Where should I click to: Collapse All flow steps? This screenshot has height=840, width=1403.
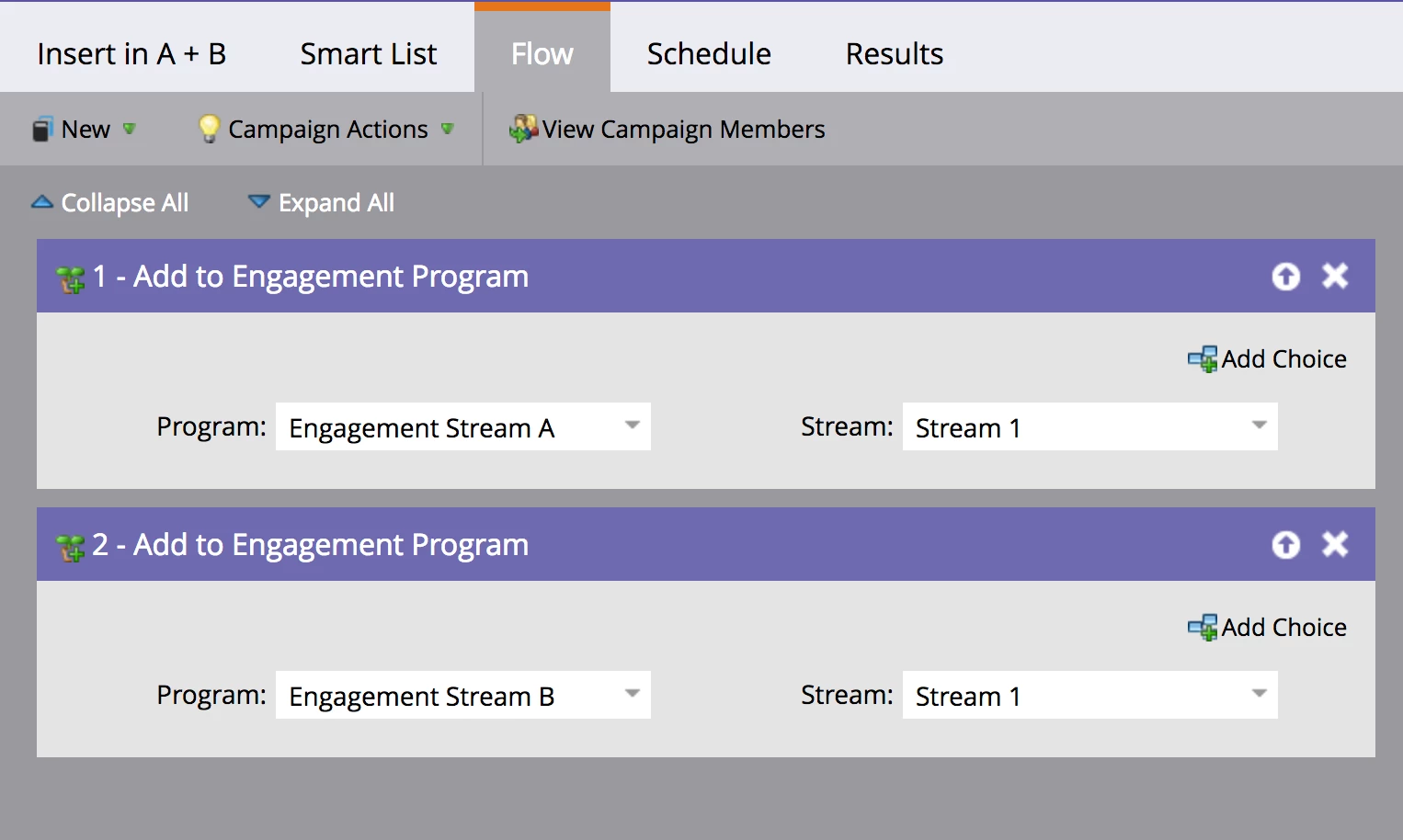[110, 203]
